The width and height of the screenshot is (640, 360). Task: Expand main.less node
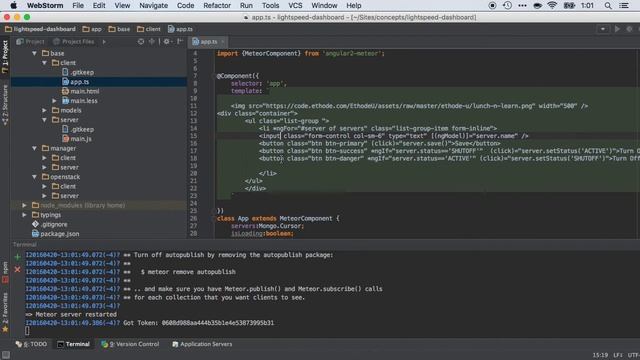pyautogui.click(x=54, y=101)
